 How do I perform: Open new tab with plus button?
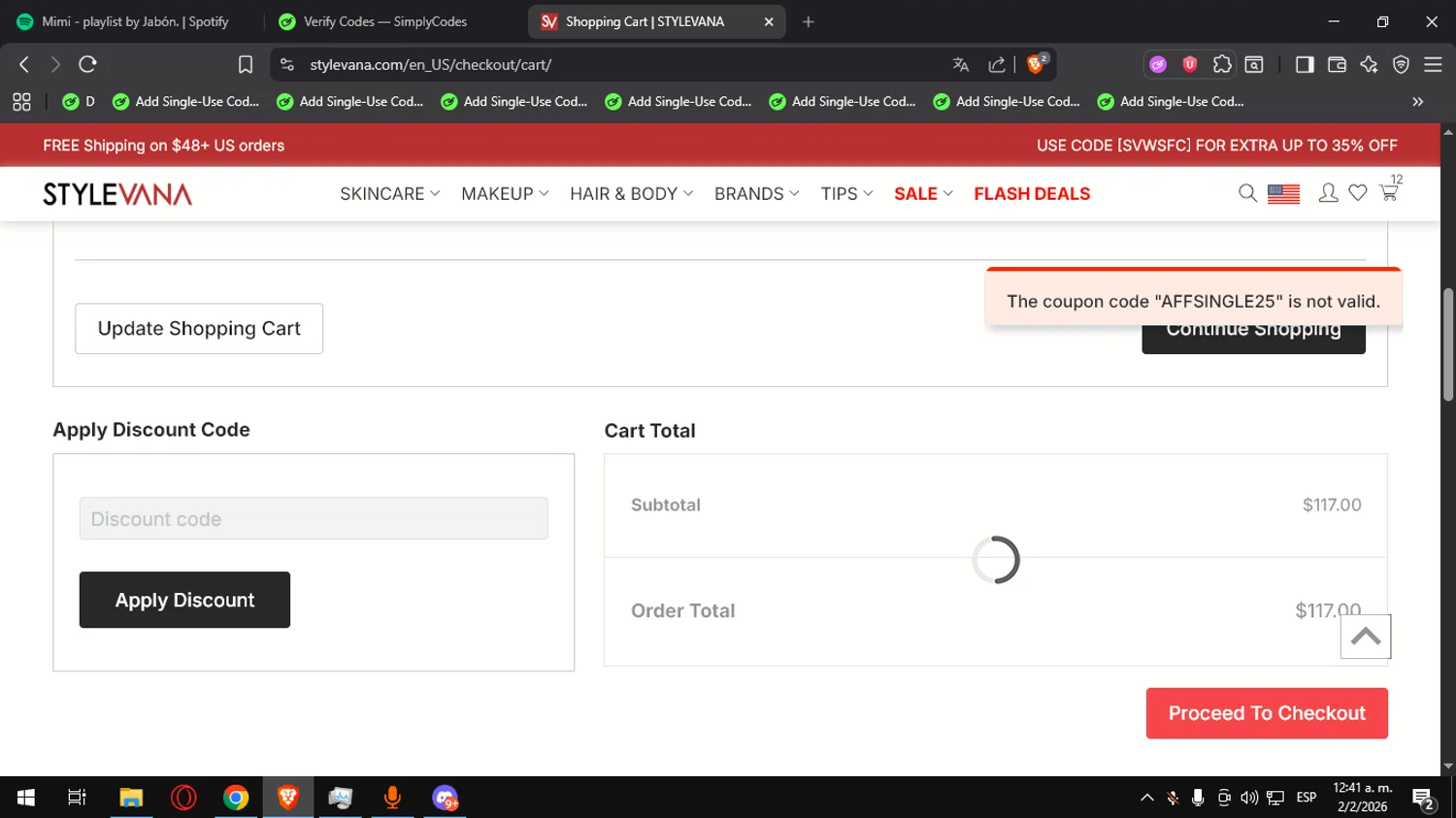pyautogui.click(x=808, y=21)
